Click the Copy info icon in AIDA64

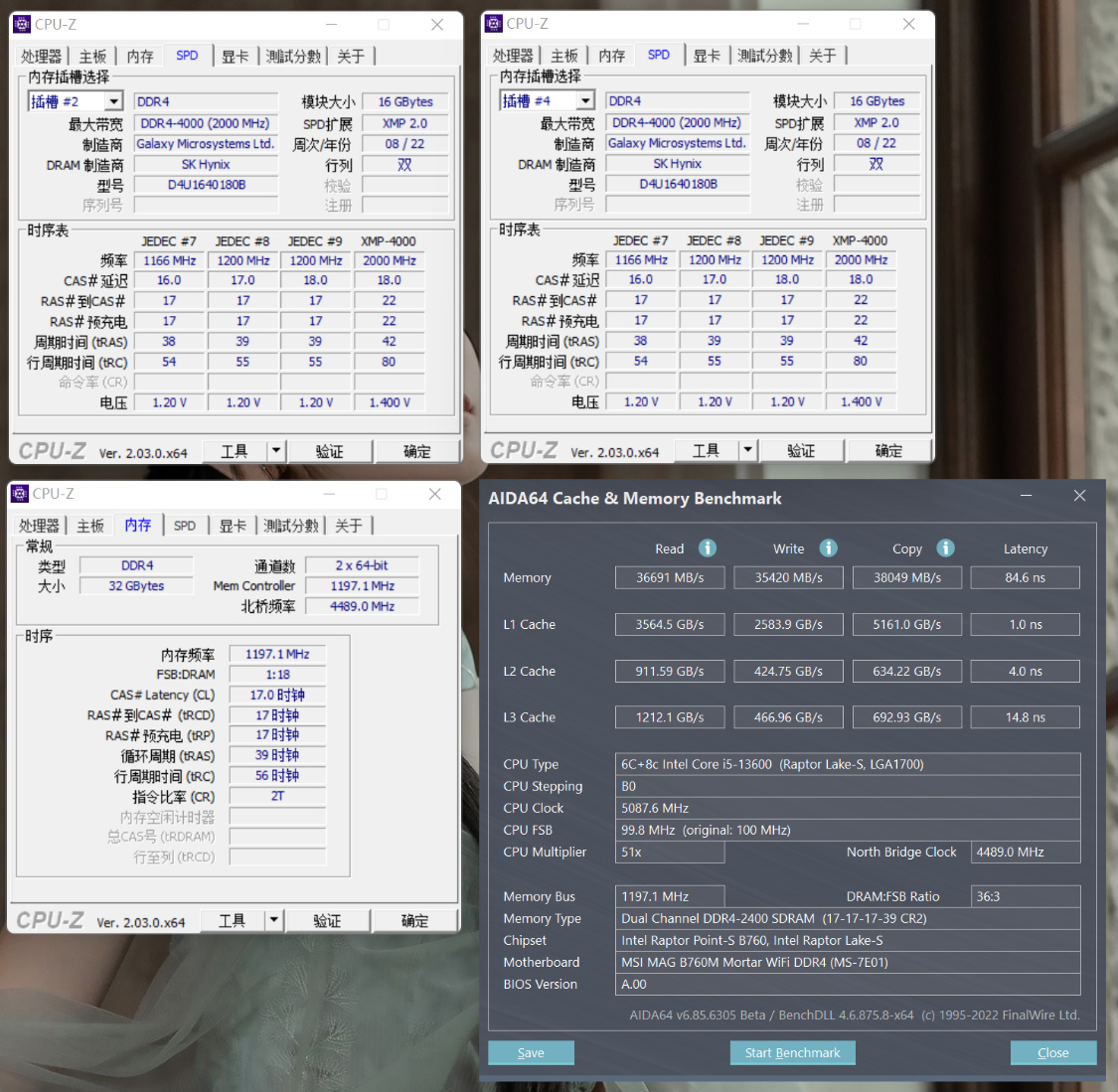point(945,547)
